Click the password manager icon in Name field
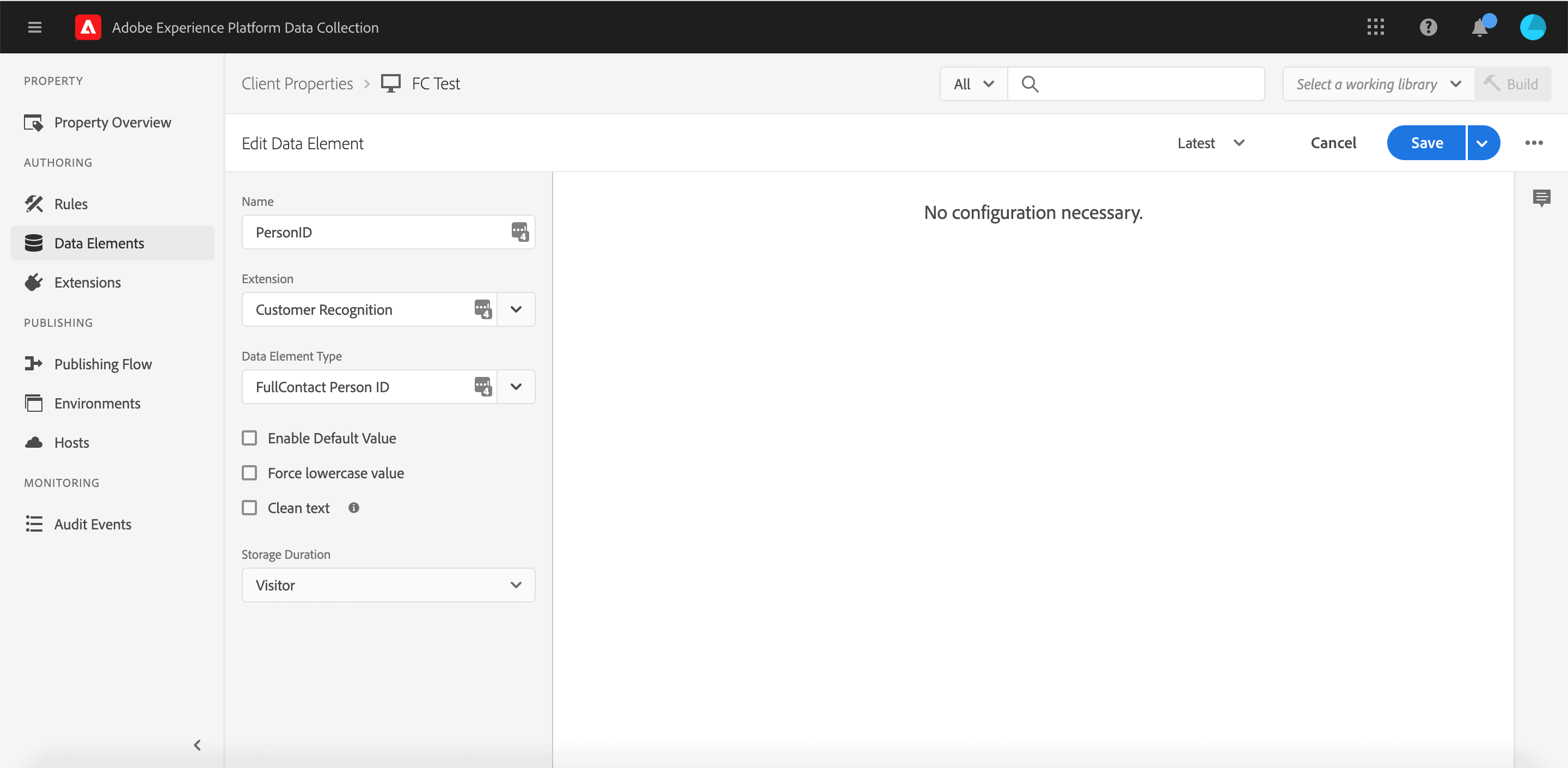The image size is (1568, 768). click(x=519, y=231)
